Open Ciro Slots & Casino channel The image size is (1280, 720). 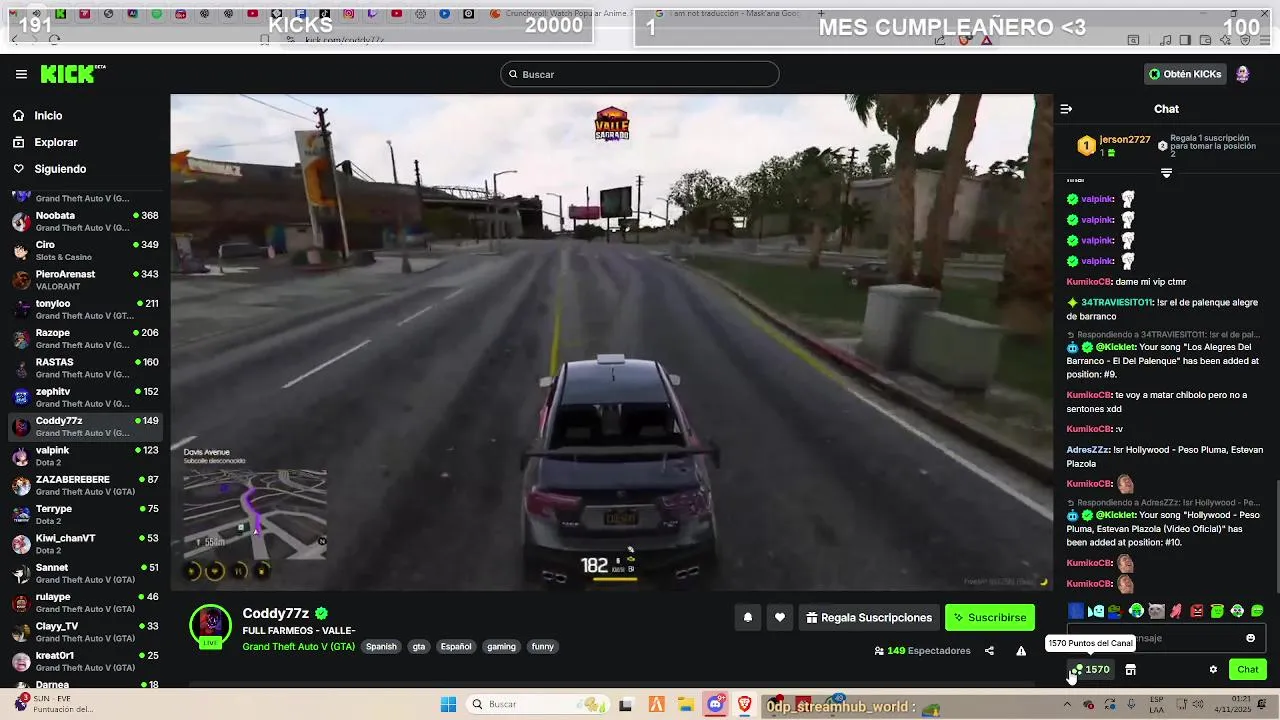(x=85, y=251)
